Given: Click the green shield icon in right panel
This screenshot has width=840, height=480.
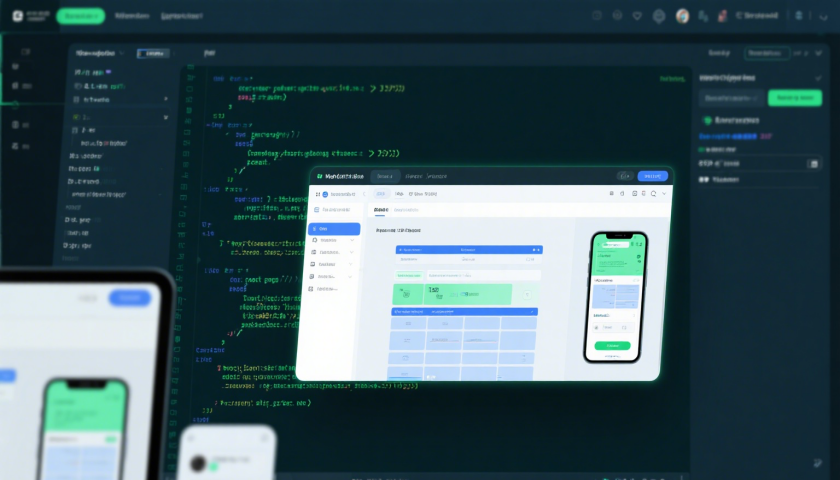Looking at the screenshot, I should click(x=704, y=119).
